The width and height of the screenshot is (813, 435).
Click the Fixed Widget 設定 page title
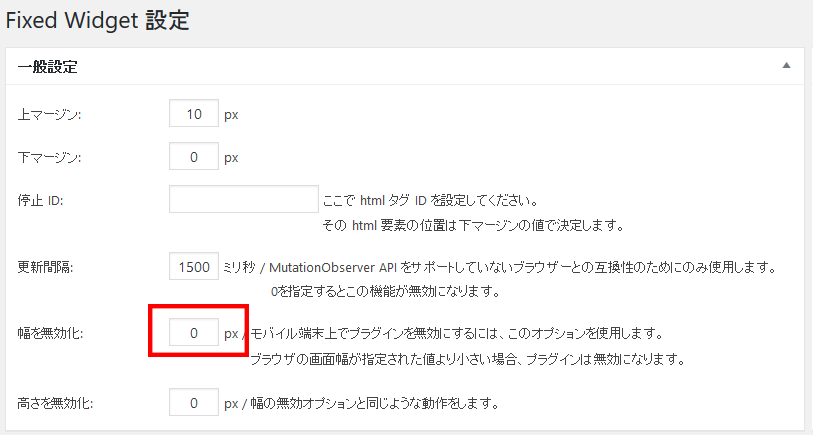(97, 21)
